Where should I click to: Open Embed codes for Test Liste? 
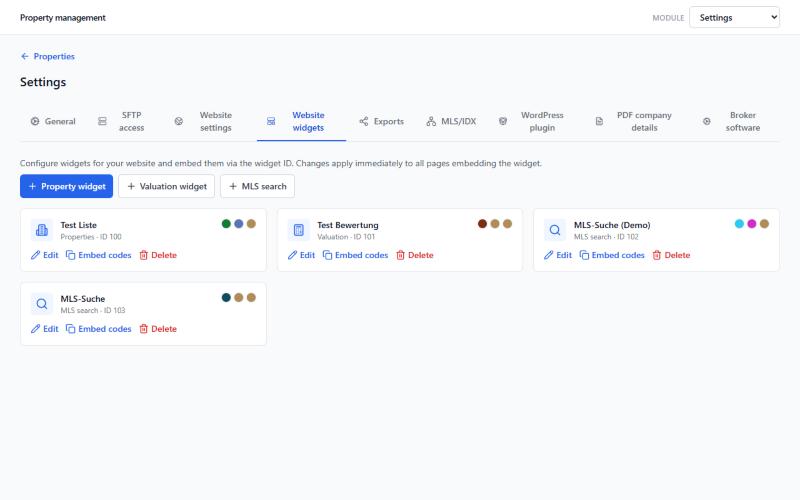pos(98,255)
